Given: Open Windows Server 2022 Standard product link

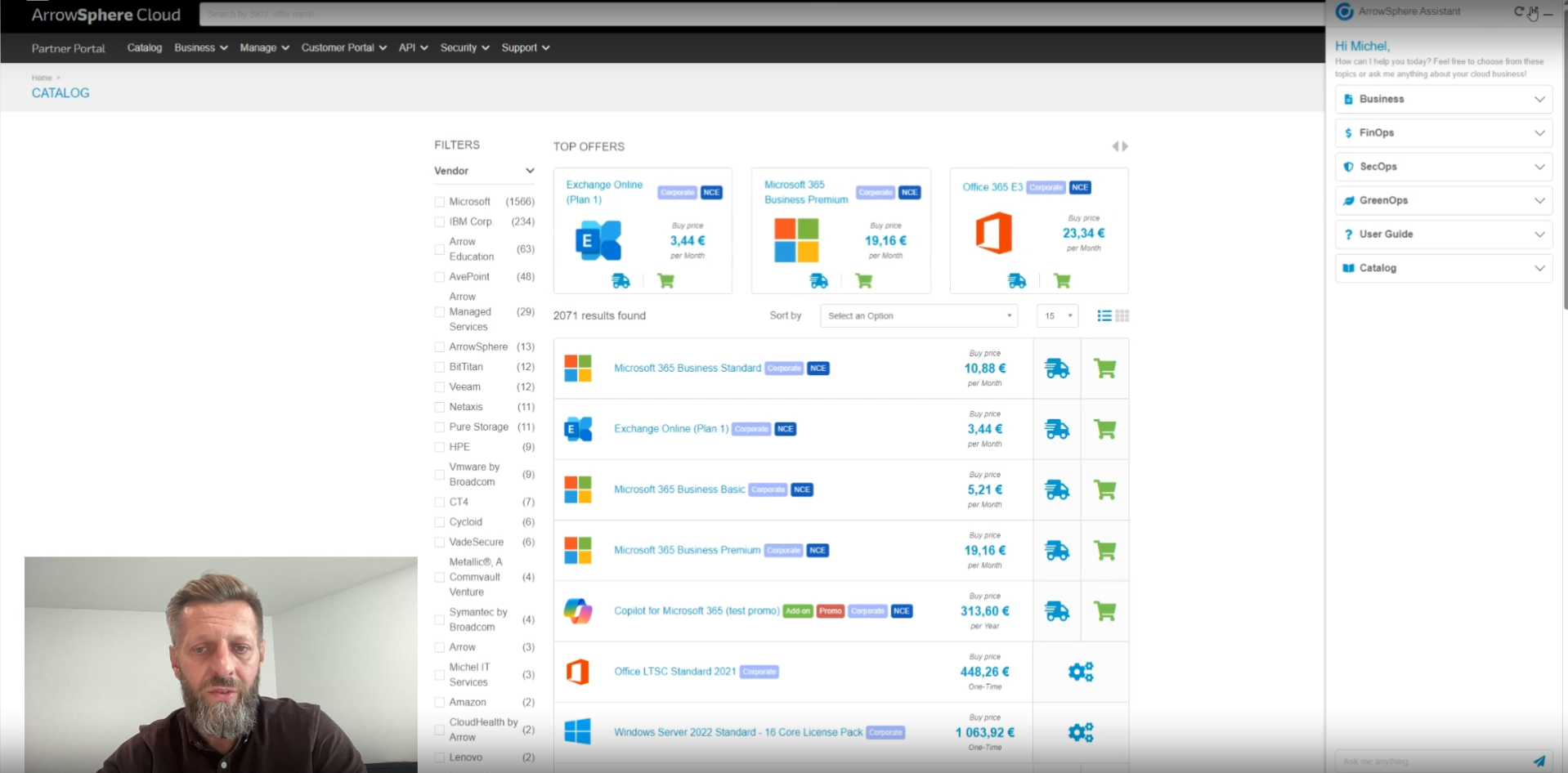Looking at the screenshot, I should (x=738, y=732).
